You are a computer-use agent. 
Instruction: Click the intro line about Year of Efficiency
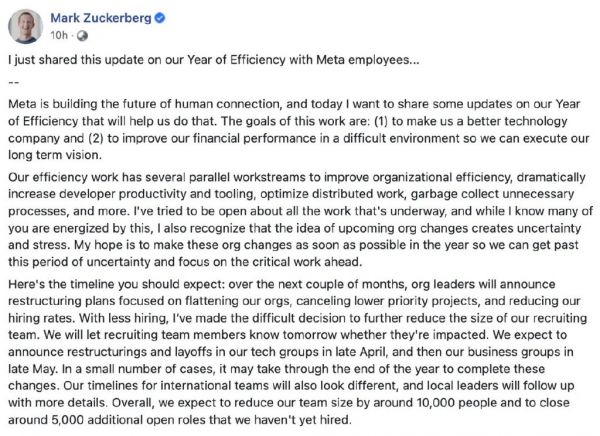[x=198, y=60]
